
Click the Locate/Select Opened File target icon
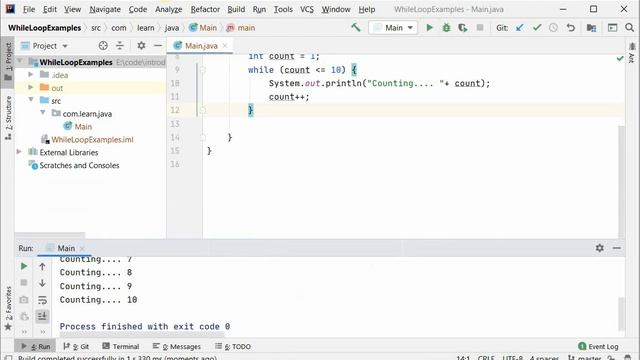click(103, 46)
